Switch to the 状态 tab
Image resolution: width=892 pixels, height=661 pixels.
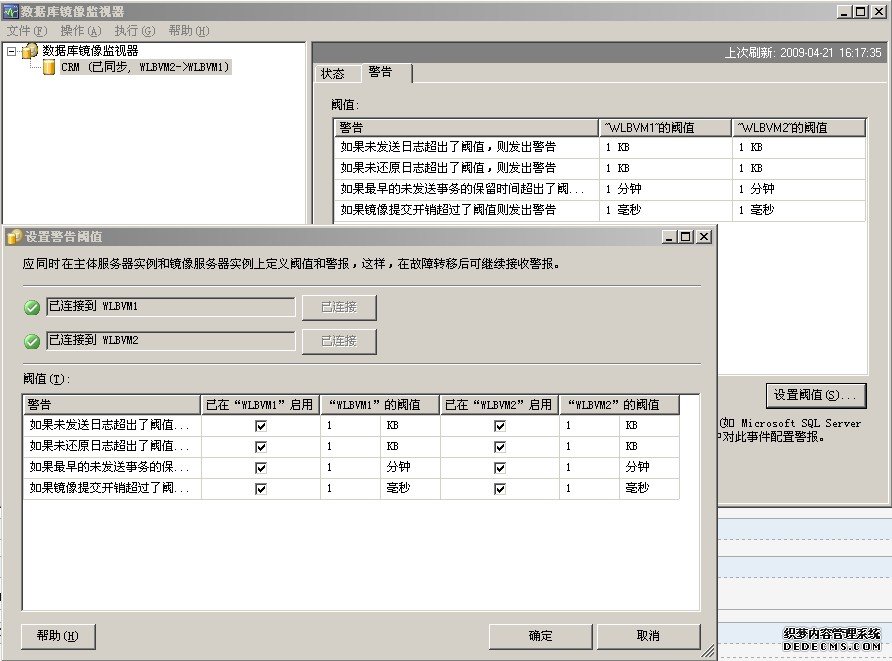coord(333,74)
